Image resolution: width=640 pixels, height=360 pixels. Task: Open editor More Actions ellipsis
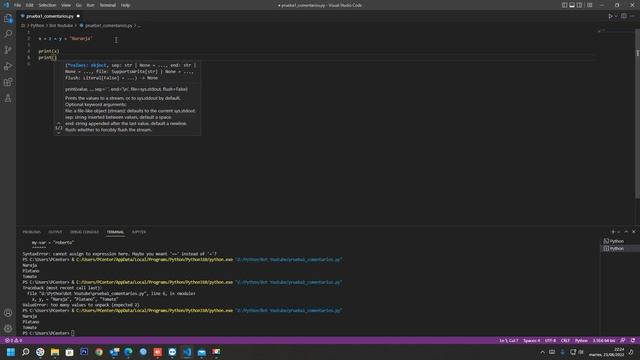(x=632, y=16)
